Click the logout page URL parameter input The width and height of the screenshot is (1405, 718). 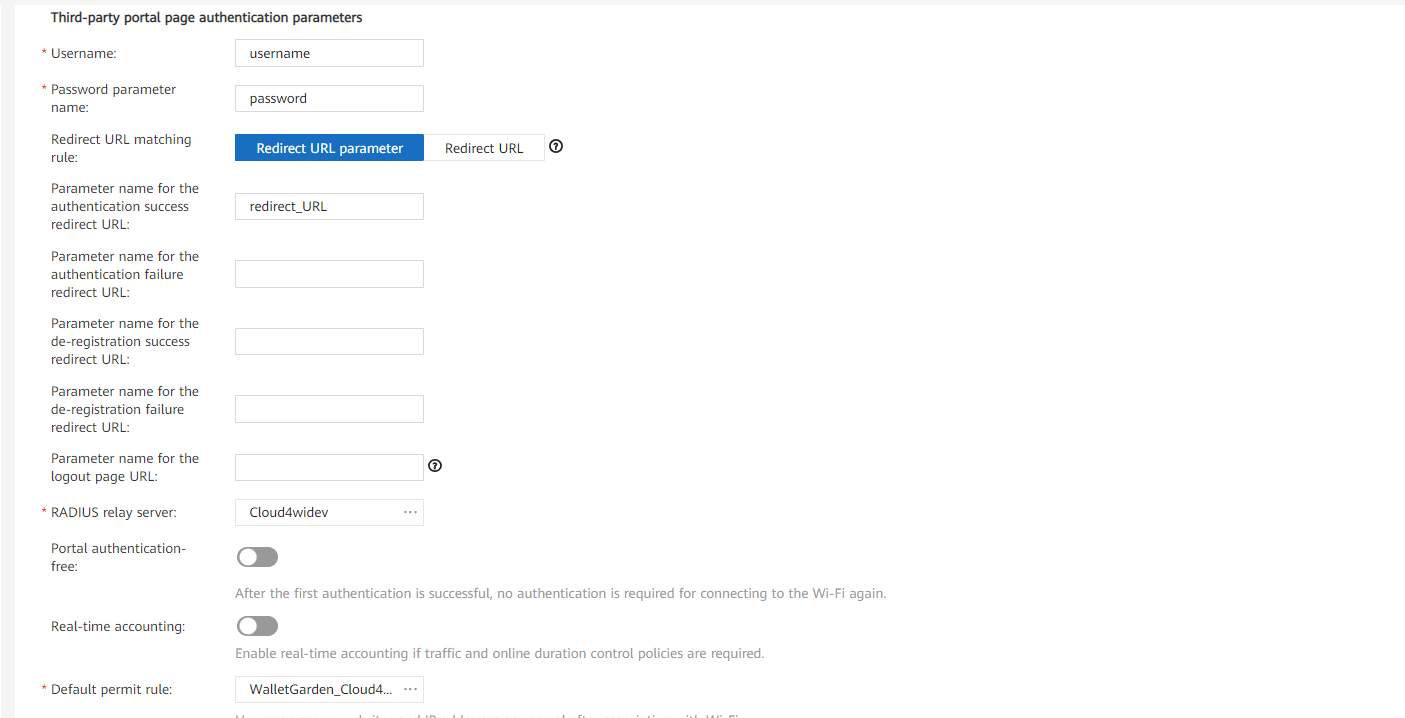(x=329, y=467)
